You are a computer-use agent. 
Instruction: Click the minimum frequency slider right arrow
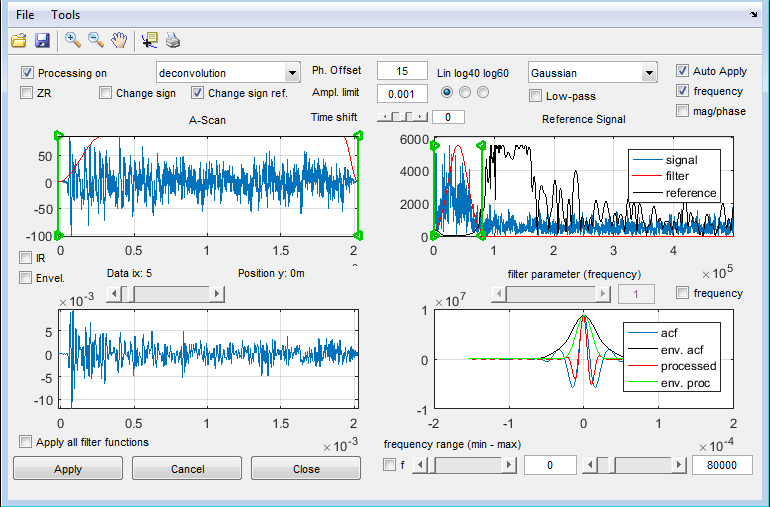[509, 465]
